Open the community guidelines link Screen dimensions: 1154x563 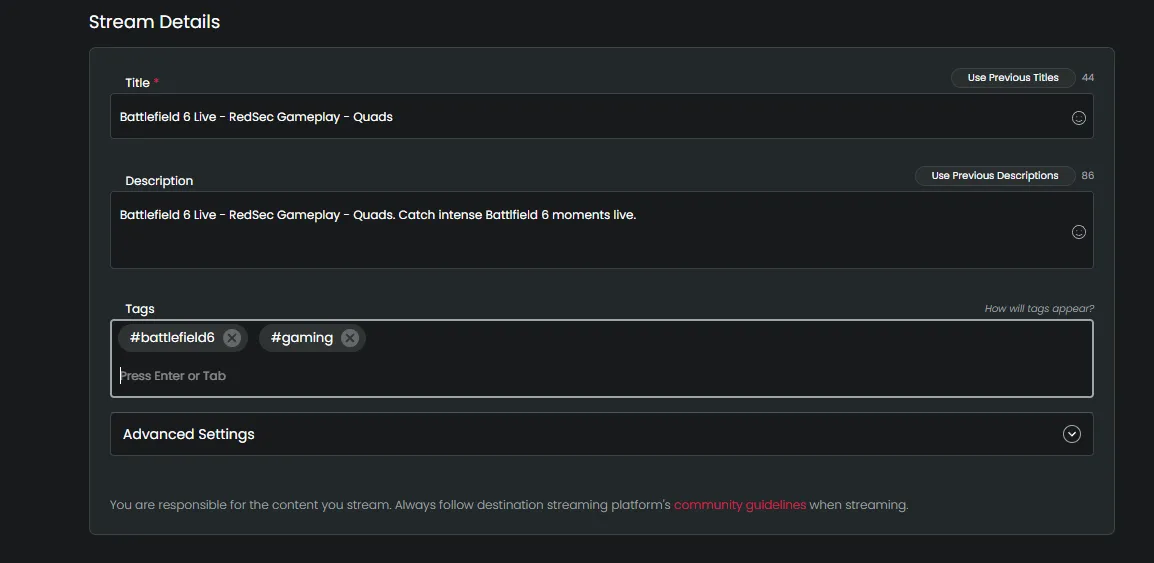739,505
